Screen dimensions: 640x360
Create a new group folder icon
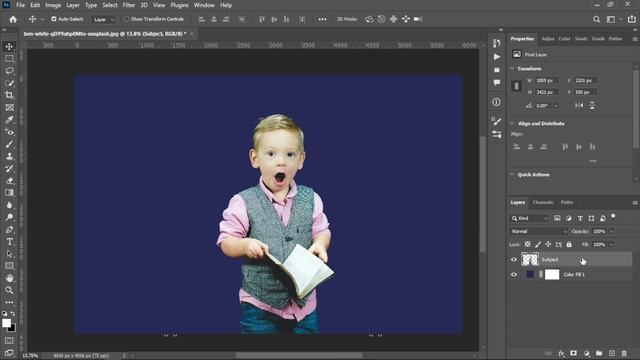pos(599,353)
